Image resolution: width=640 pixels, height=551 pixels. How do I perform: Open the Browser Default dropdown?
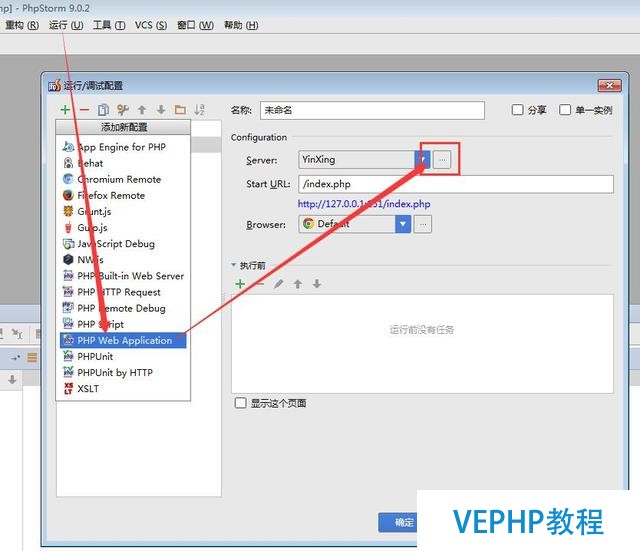click(x=402, y=224)
